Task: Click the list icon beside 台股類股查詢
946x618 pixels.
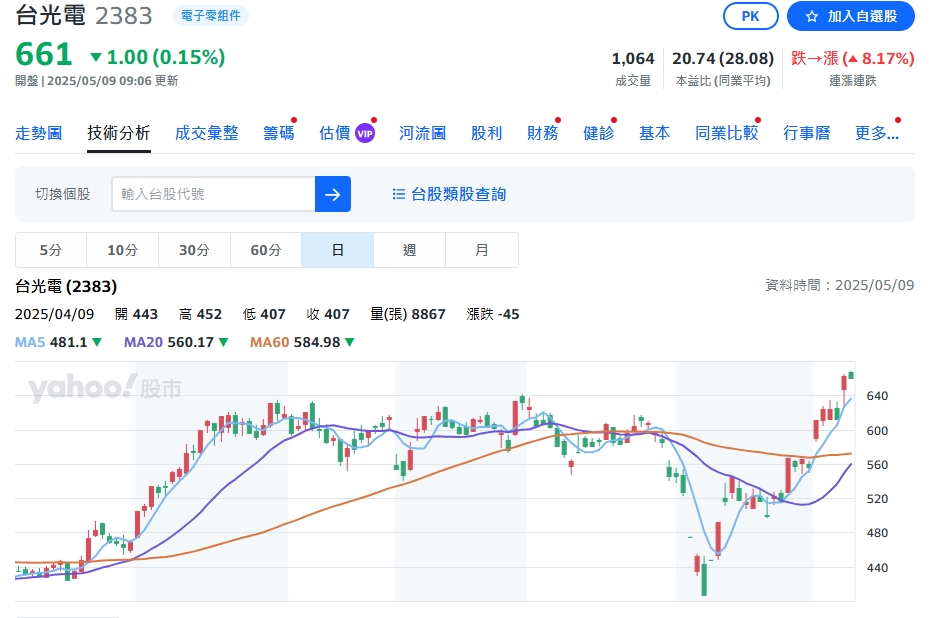Action: (x=398, y=194)
